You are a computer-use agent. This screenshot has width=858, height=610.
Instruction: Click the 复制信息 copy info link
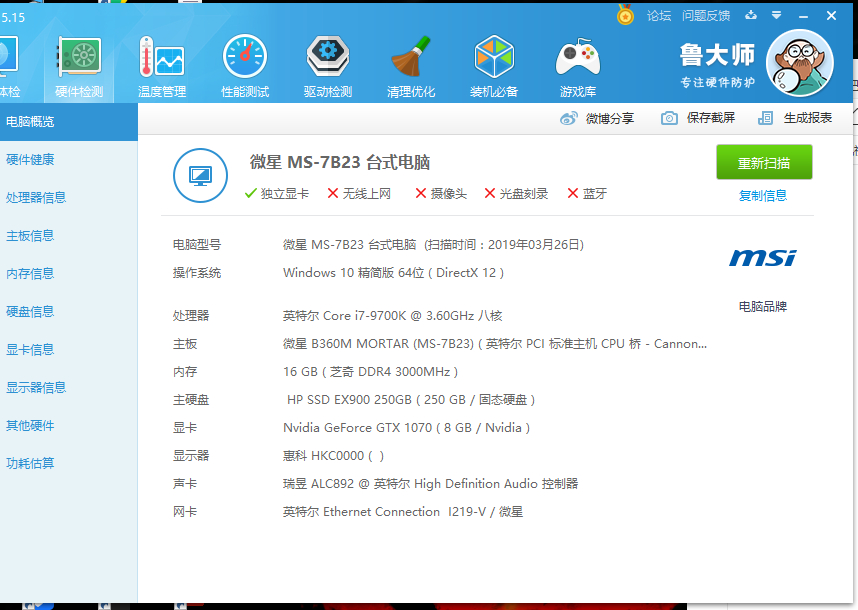pyautogui.click(x=763, y=195)
